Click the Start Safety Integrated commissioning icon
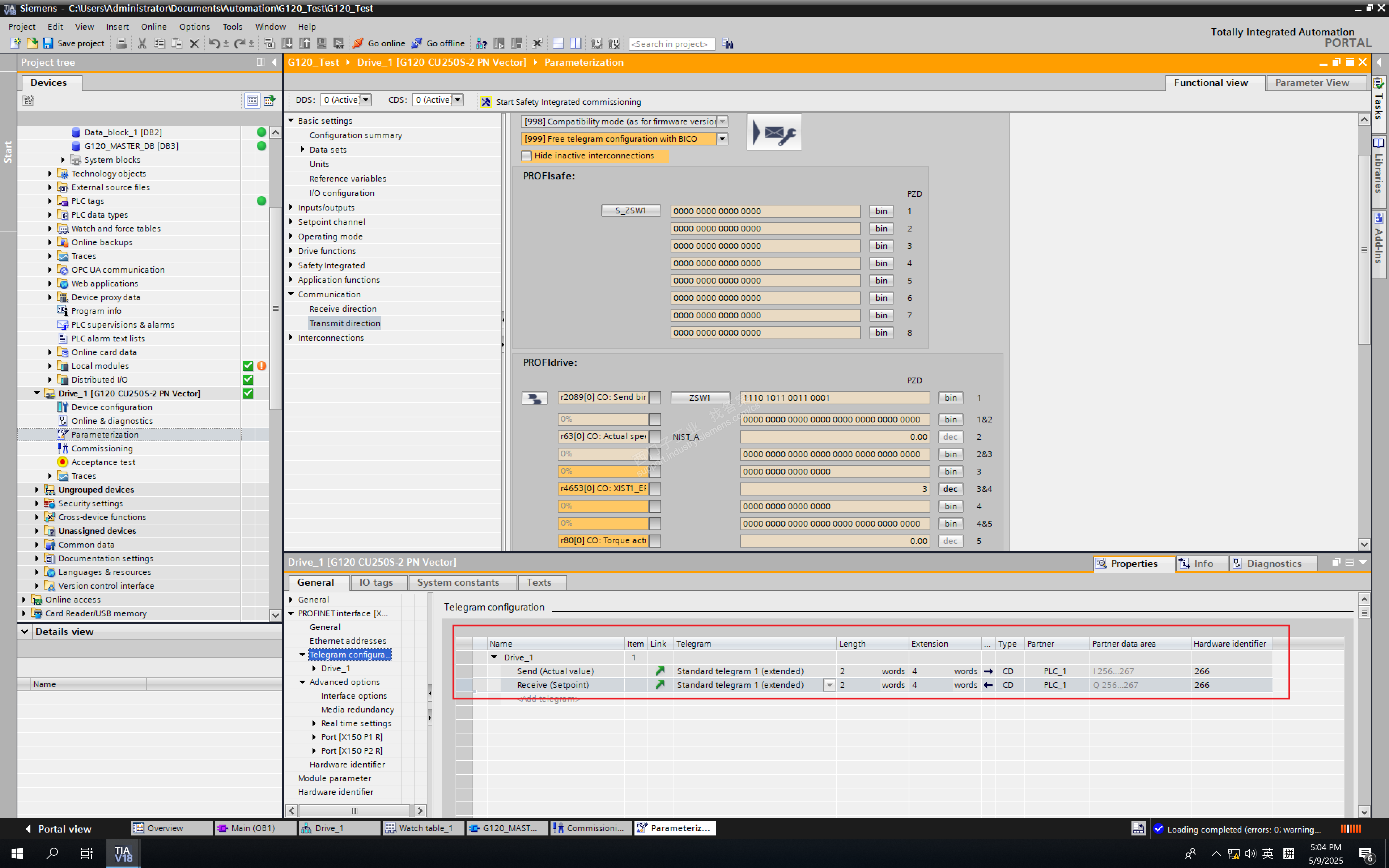 coord(486,102)
